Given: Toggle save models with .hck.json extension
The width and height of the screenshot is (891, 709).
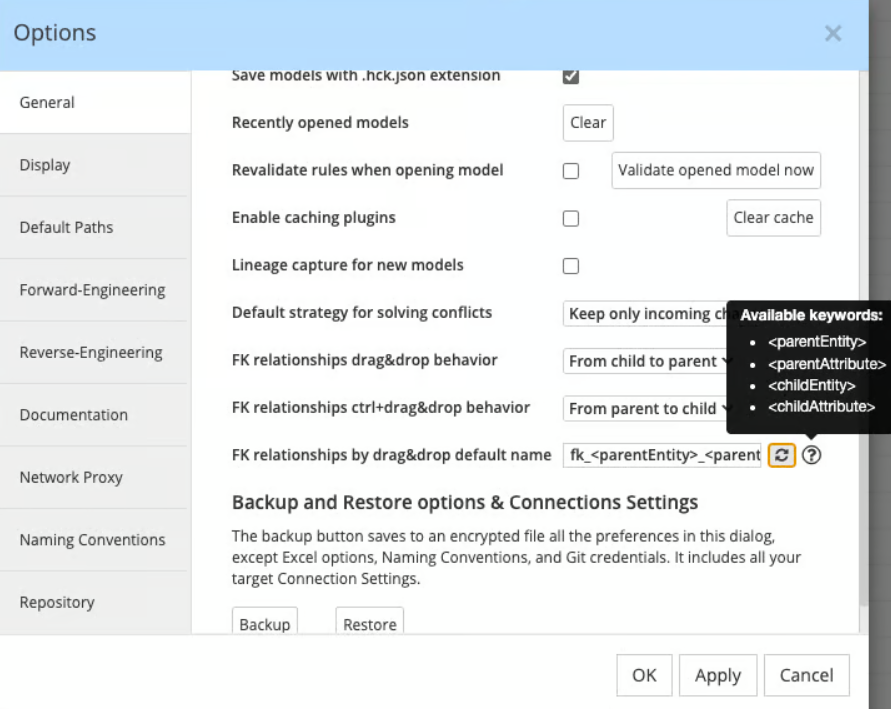Looking at the screenshot, I should (x=571, y=75).
